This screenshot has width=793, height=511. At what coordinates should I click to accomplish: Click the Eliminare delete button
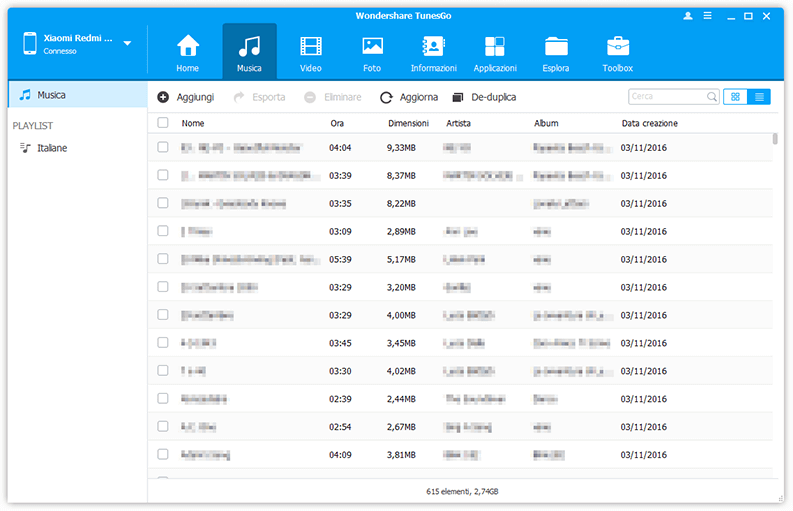pyautogui.click(x=333, y=97)
